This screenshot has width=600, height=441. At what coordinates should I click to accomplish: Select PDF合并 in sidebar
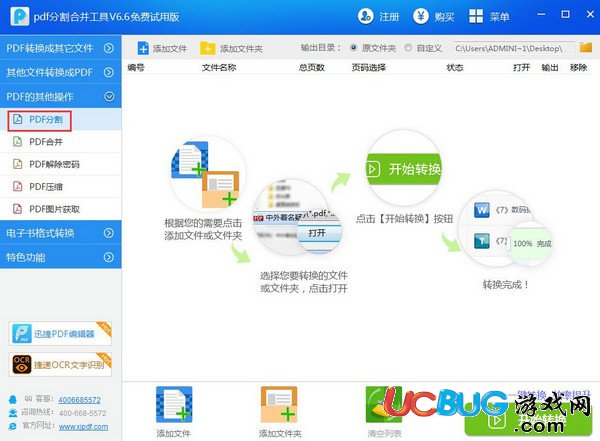(x=60, y=142)
